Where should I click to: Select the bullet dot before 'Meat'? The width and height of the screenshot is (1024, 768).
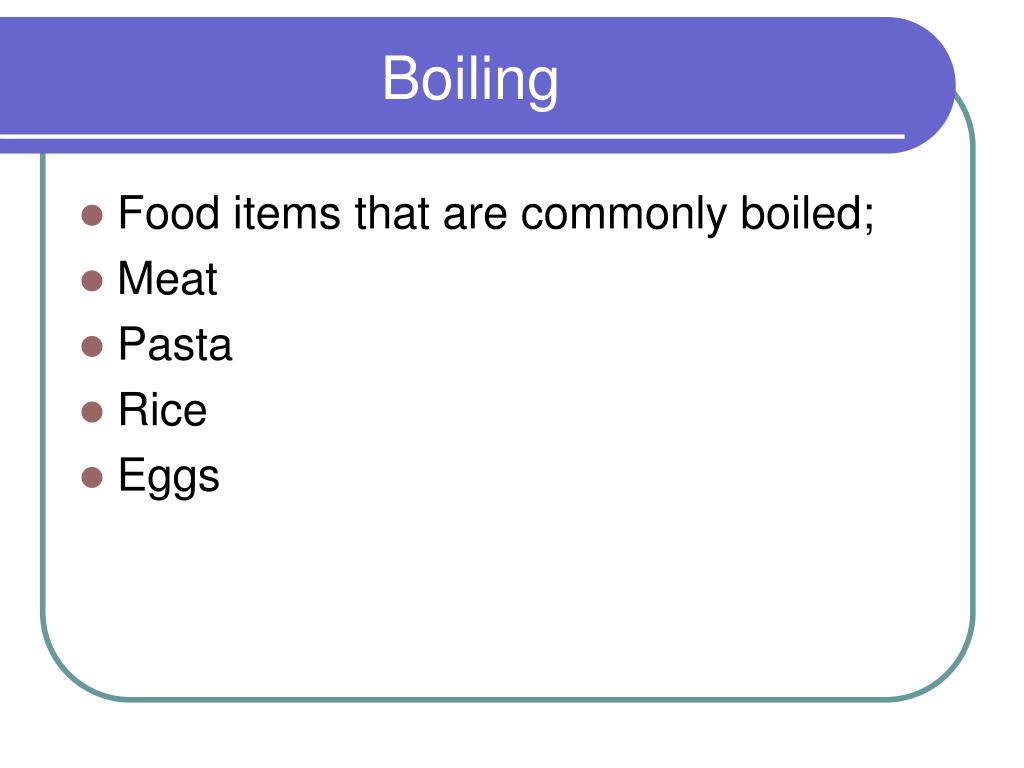pyautogui.click(x=92, y=280)
